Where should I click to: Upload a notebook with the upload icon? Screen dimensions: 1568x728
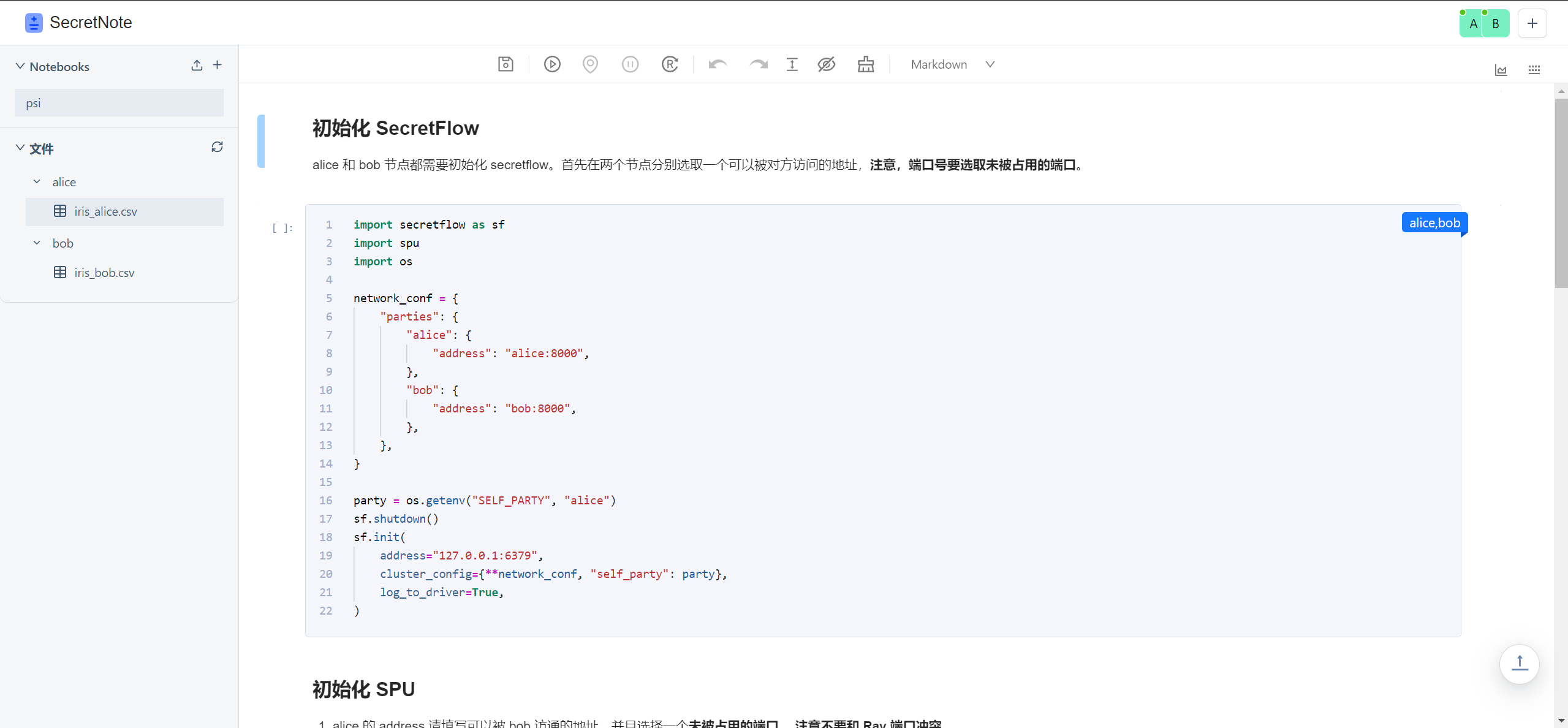pos(197,65)
